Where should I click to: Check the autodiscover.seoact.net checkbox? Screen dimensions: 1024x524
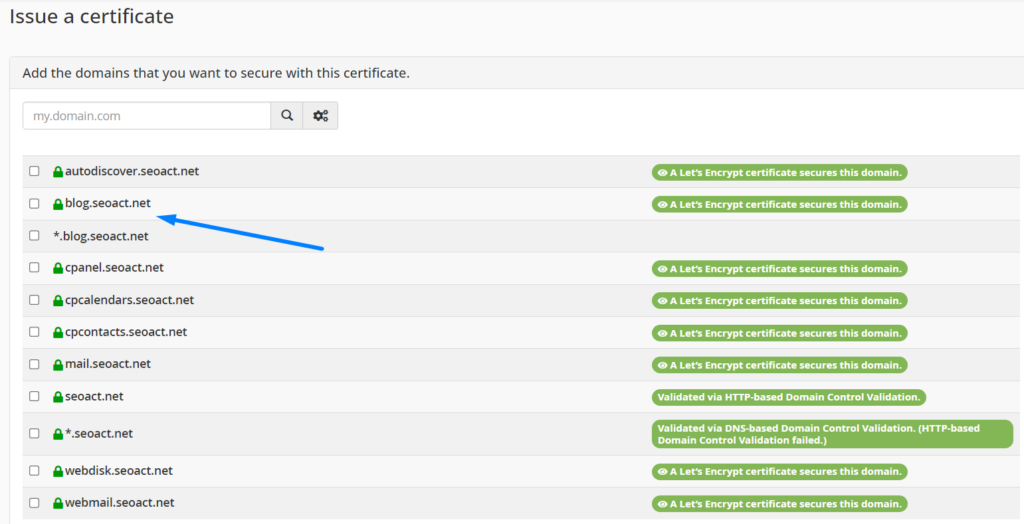coord(34,171)
